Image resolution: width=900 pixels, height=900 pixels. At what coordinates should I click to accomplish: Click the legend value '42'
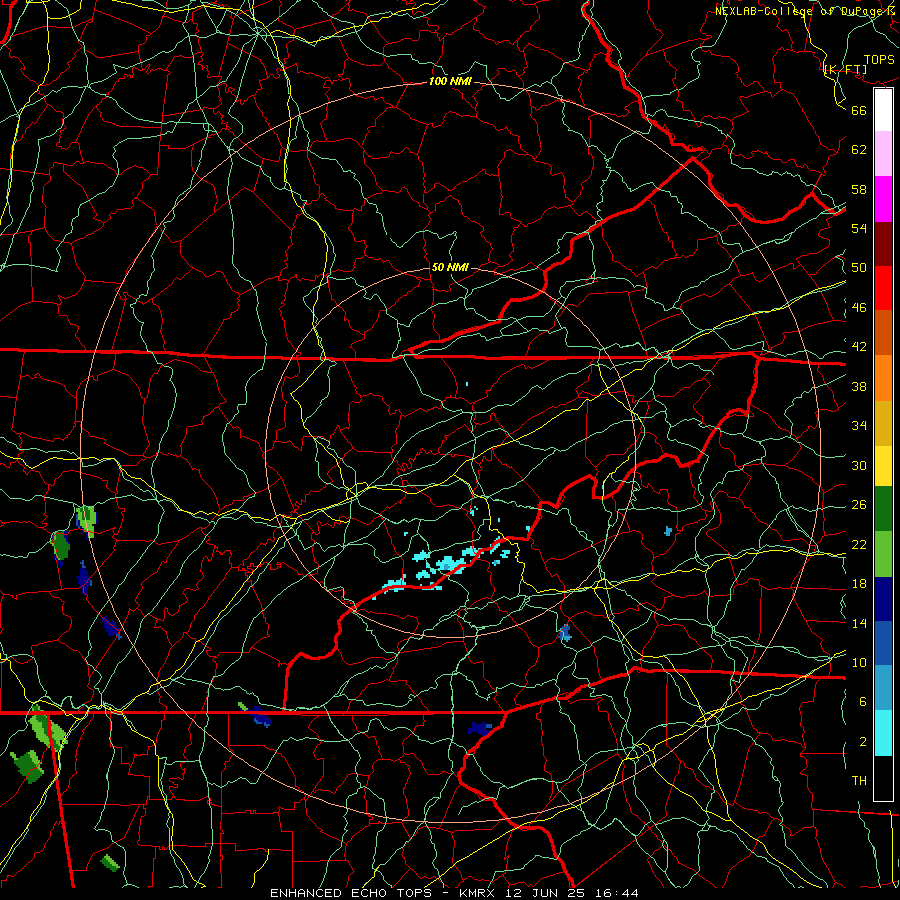tap(859, 346)
